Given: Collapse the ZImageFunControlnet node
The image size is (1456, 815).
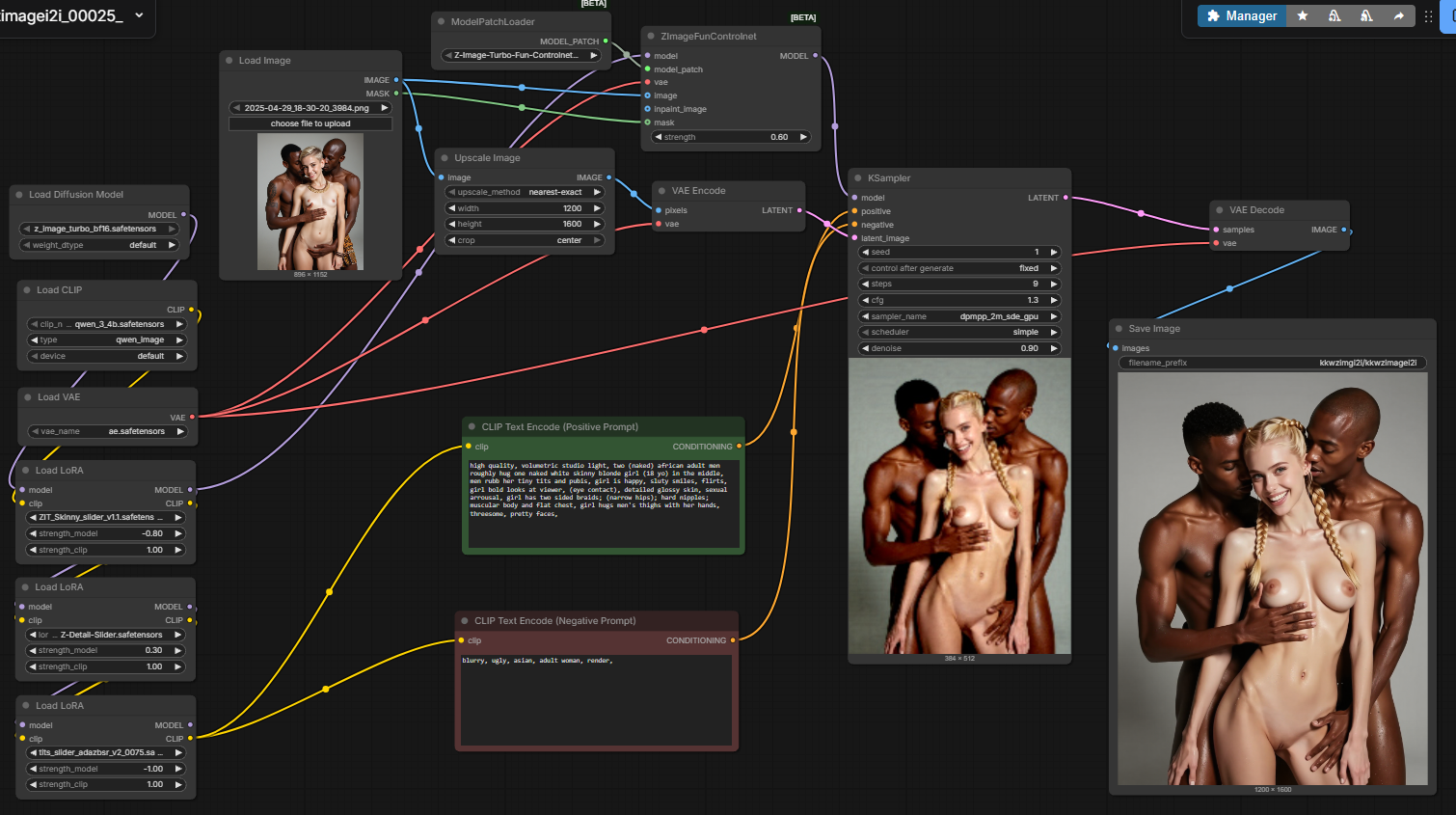Looking at the screenshot, I should pyautogui.click(x=652, y=36).
